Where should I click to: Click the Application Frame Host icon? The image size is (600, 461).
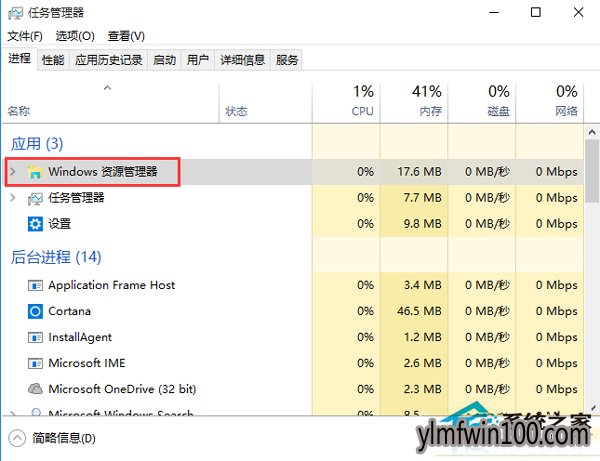tap(35, 285)
